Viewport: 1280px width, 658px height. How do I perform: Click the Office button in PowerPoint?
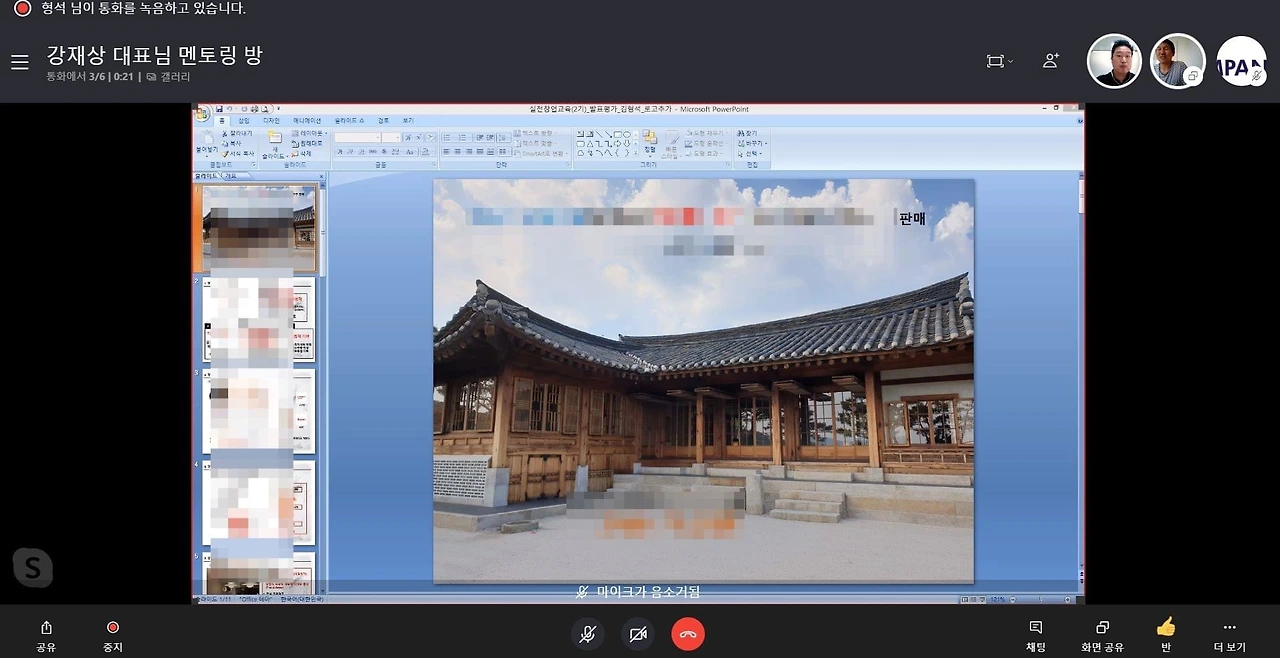[201, 113]
